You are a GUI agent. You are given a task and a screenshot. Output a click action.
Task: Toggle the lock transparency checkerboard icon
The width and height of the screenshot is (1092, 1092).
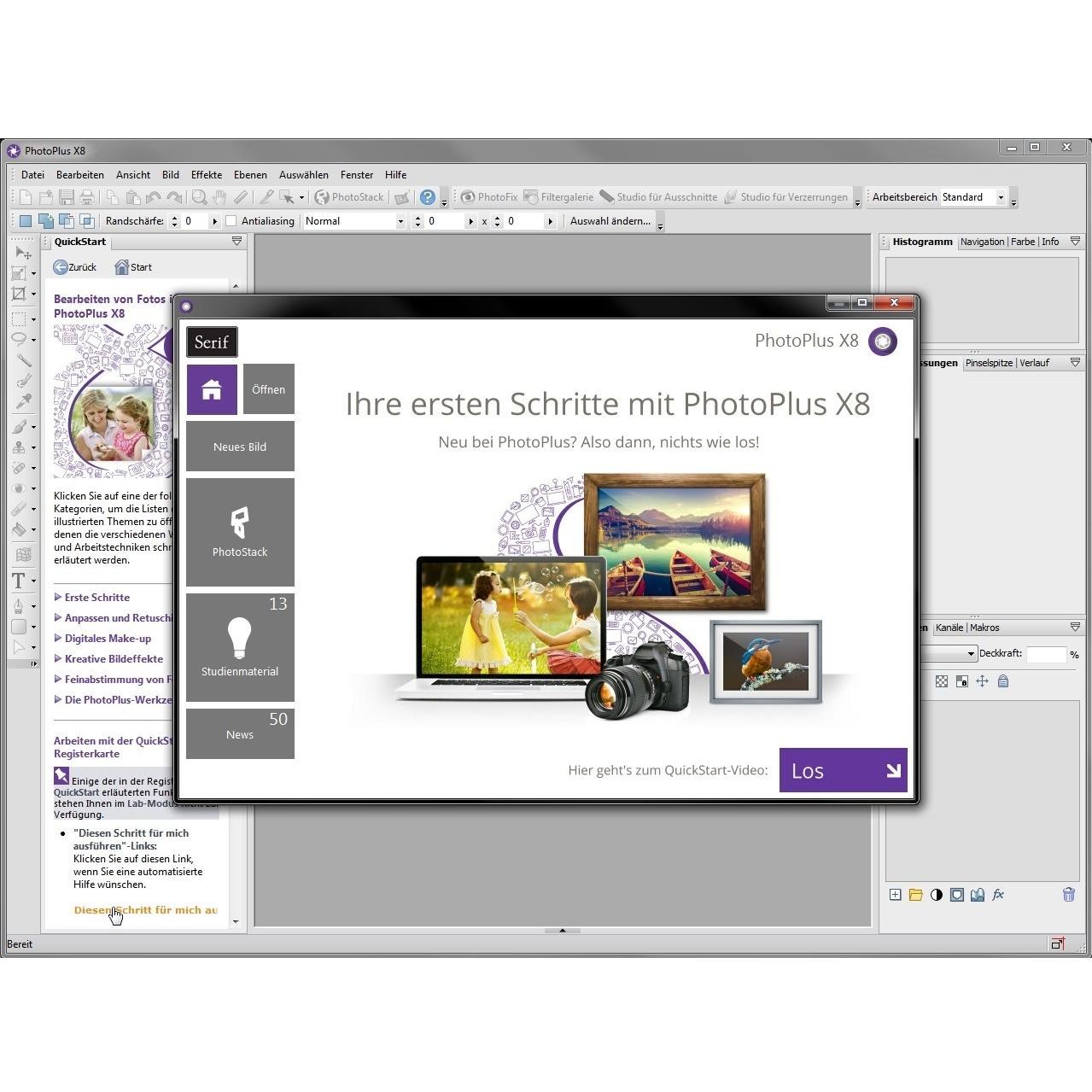[x=942, y=681]
